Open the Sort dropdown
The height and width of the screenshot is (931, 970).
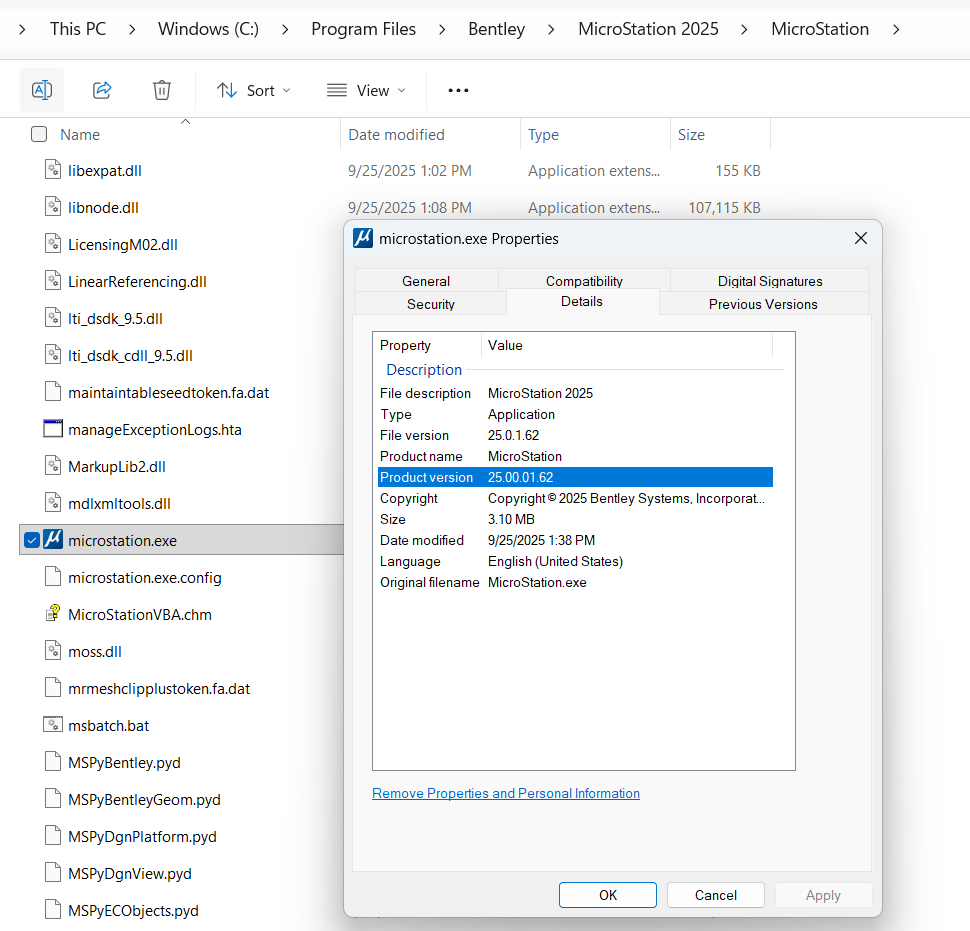click(254, 90)
